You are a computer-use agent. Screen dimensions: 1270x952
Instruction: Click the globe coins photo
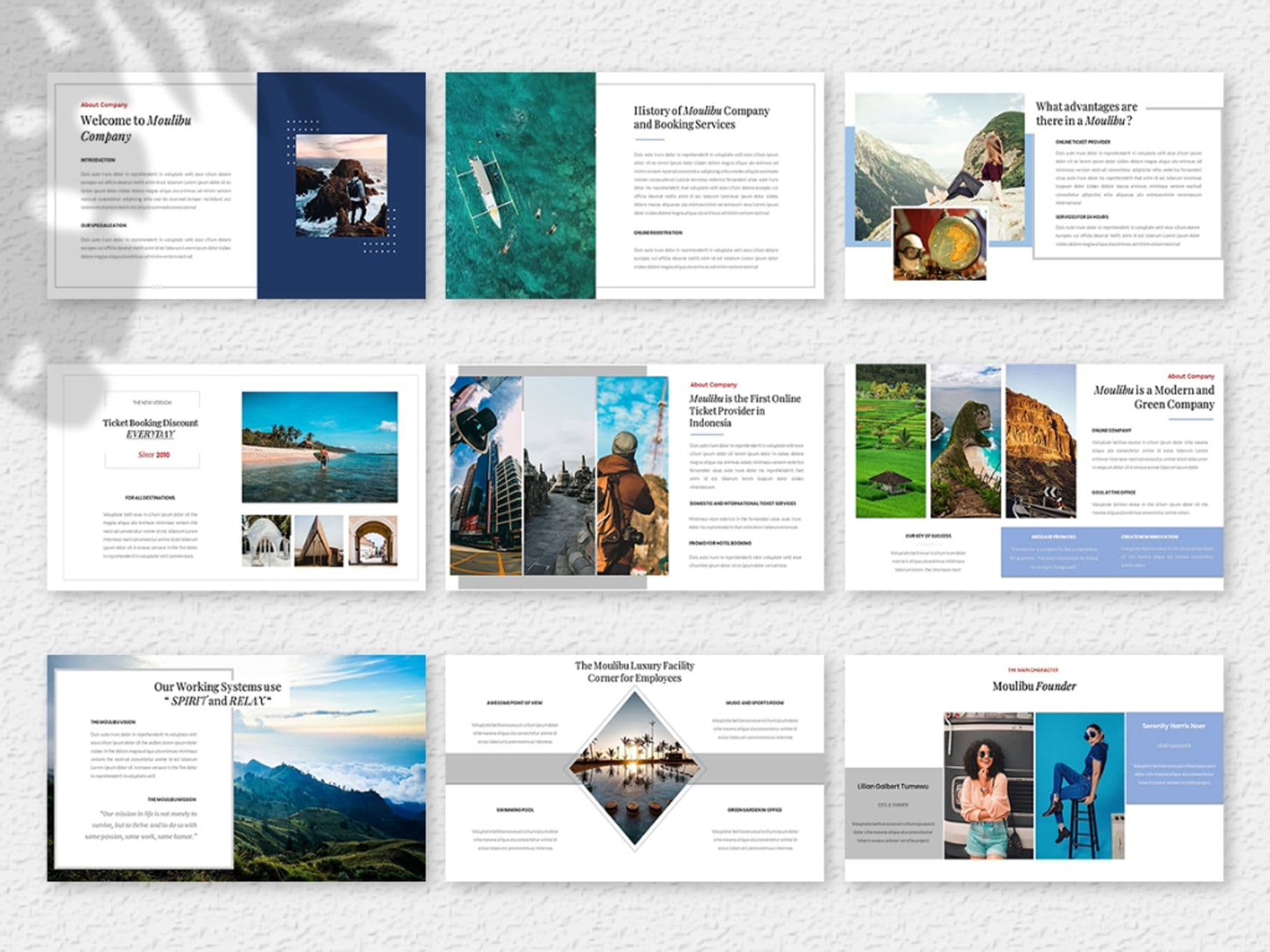click(940, 244)
